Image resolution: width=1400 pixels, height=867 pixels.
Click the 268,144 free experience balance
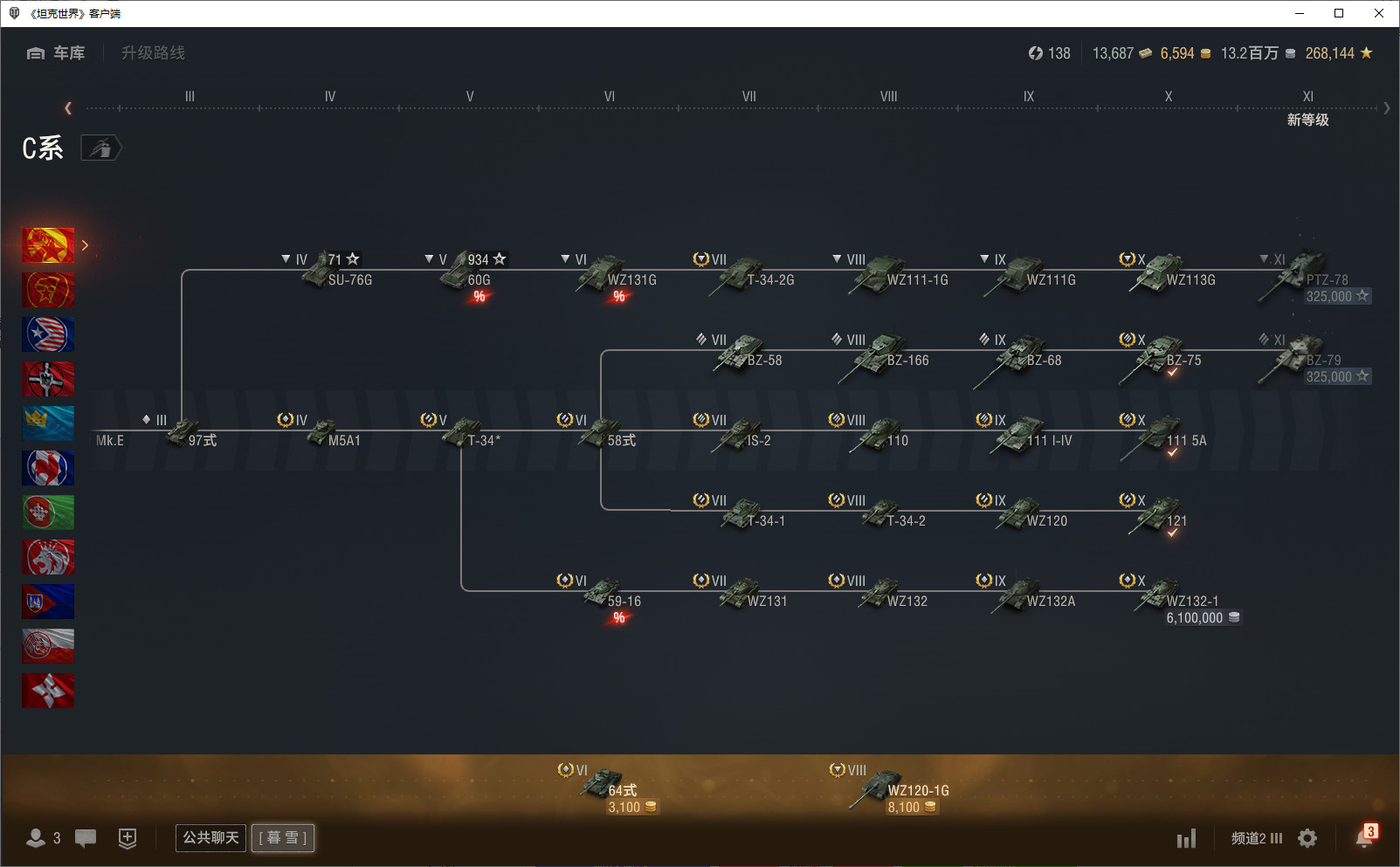1339,53
